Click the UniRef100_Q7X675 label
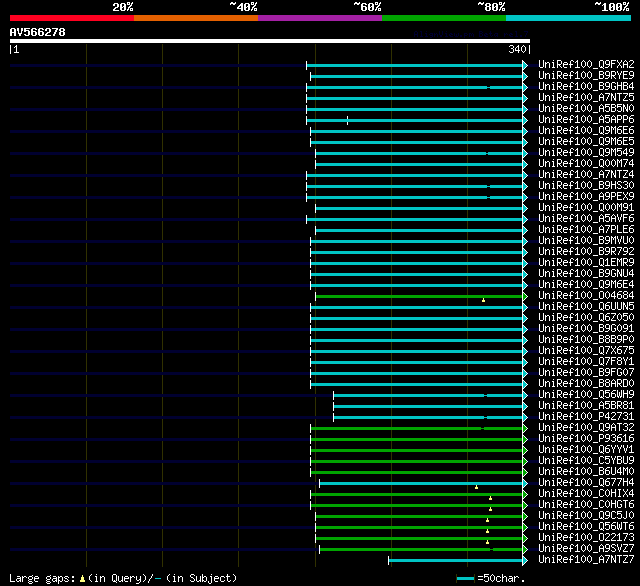 (x=586, y=351)
